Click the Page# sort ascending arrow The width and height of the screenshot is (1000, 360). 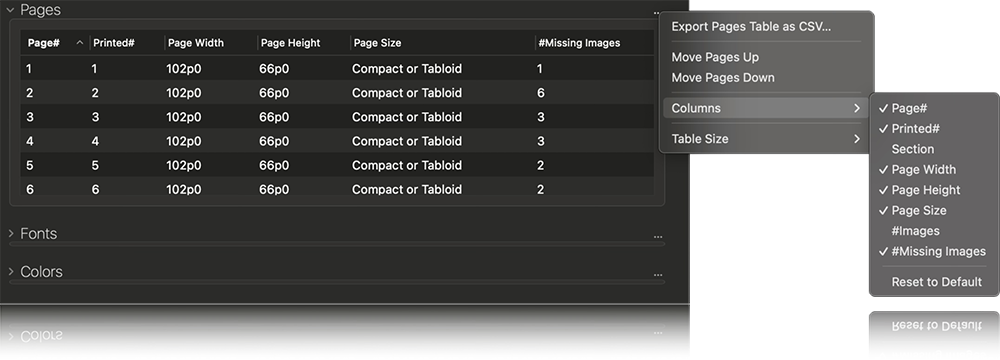tap(80, 43)
